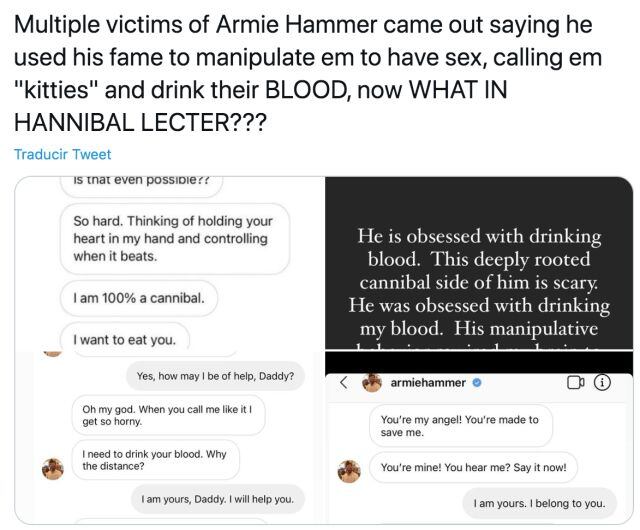Screen dimensions: 640x530
Task: Click the Traducir Tweet link
Action: (x=63, y=154)
